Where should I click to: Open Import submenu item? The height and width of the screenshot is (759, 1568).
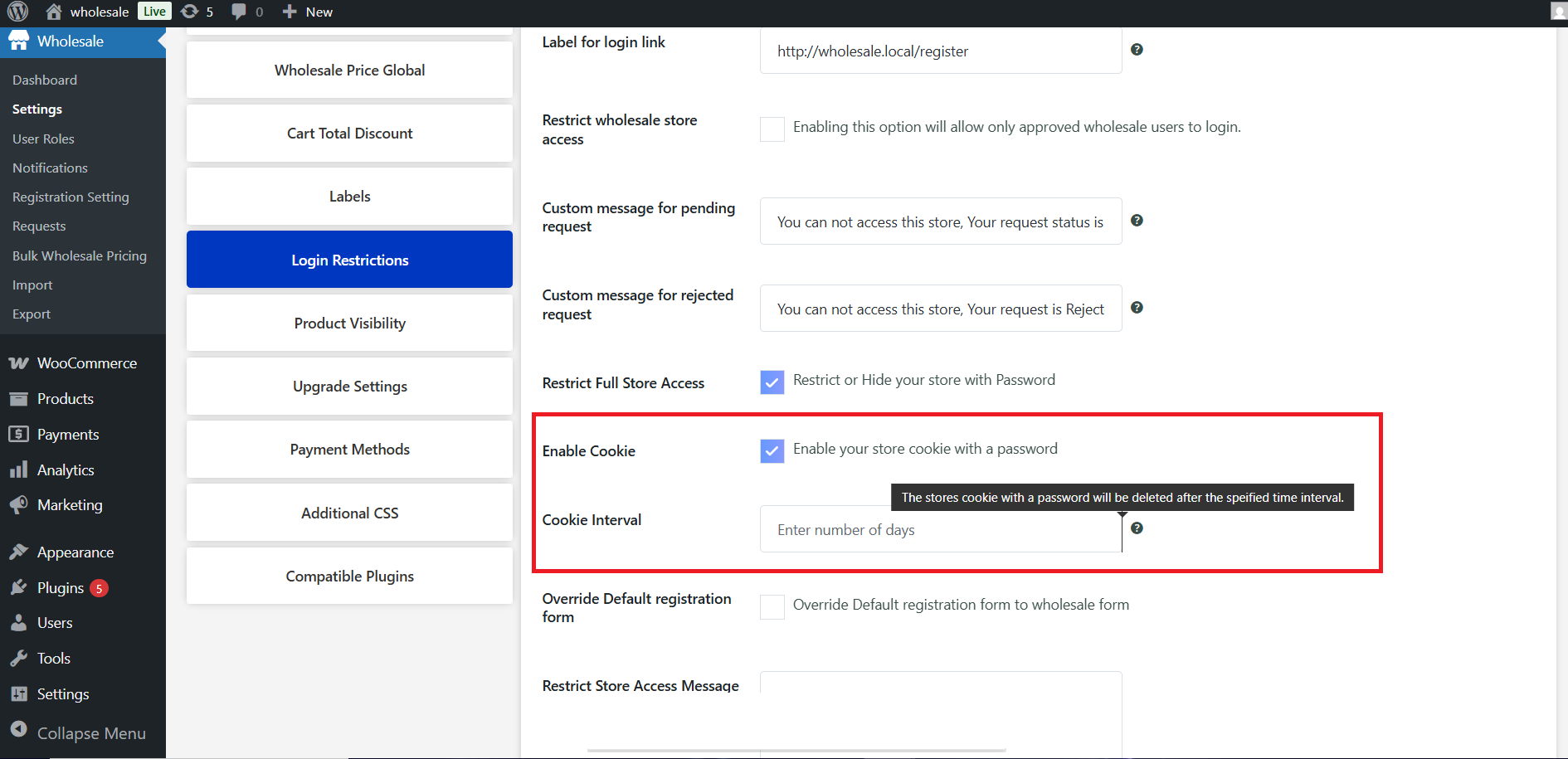(32, 285)
